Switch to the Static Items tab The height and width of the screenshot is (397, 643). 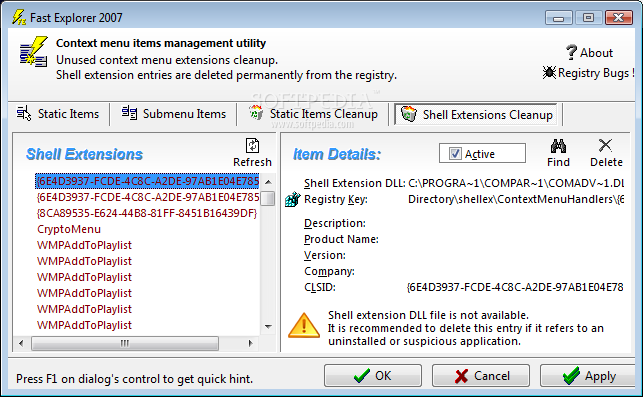tap(58, 114)
